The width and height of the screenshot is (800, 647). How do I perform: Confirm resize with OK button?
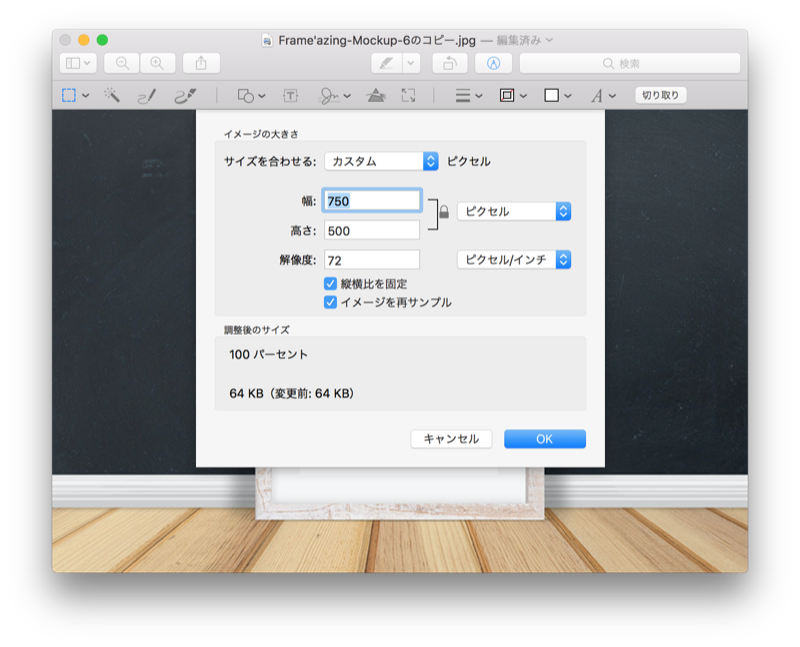(x=544, y=439)
